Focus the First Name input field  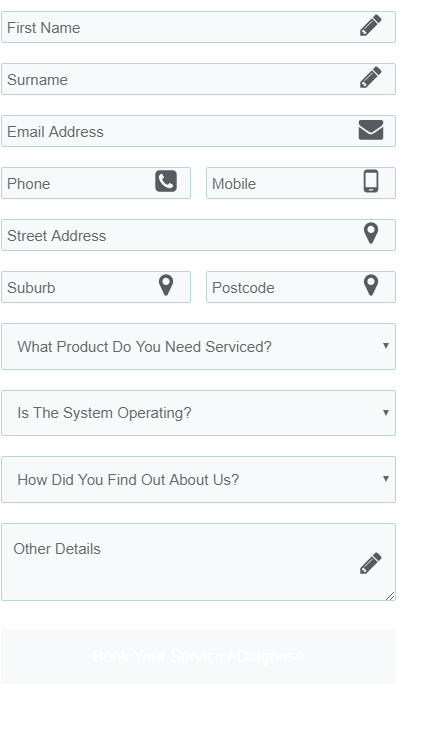pyautogui.click(x=198, y=27)
